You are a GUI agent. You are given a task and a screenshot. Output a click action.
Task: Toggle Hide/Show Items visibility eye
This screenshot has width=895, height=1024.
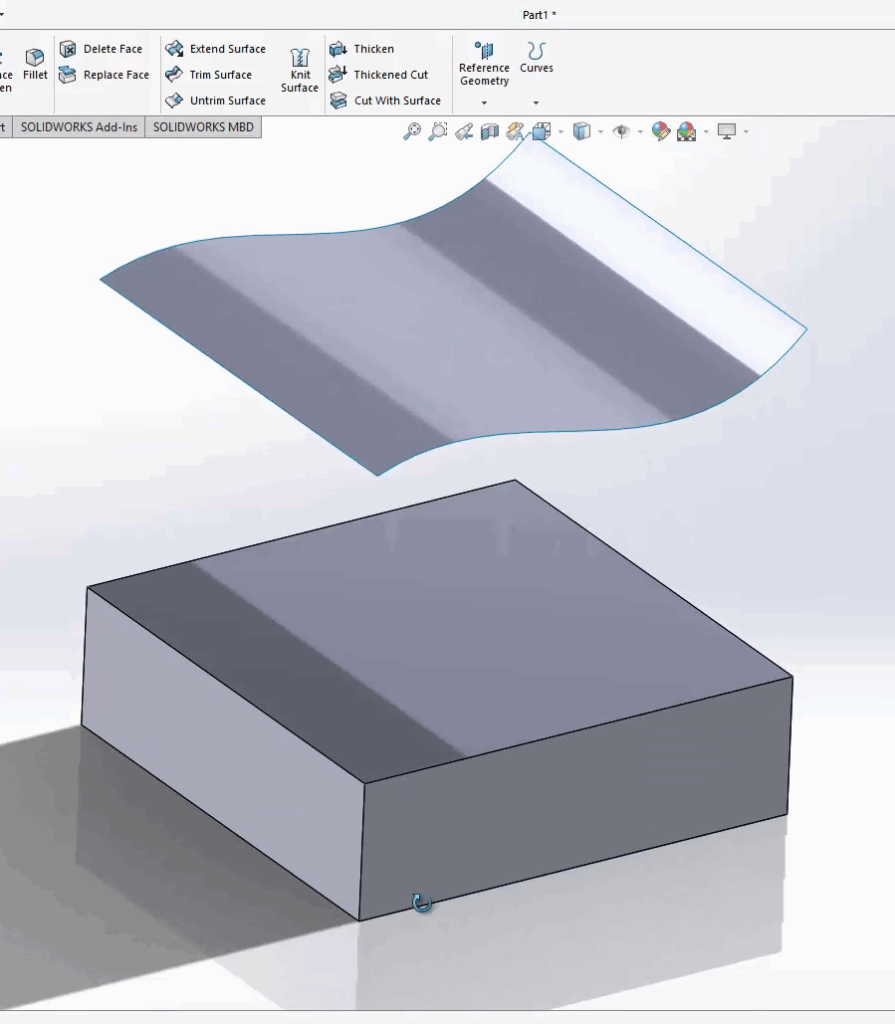(x=621, y=129)
